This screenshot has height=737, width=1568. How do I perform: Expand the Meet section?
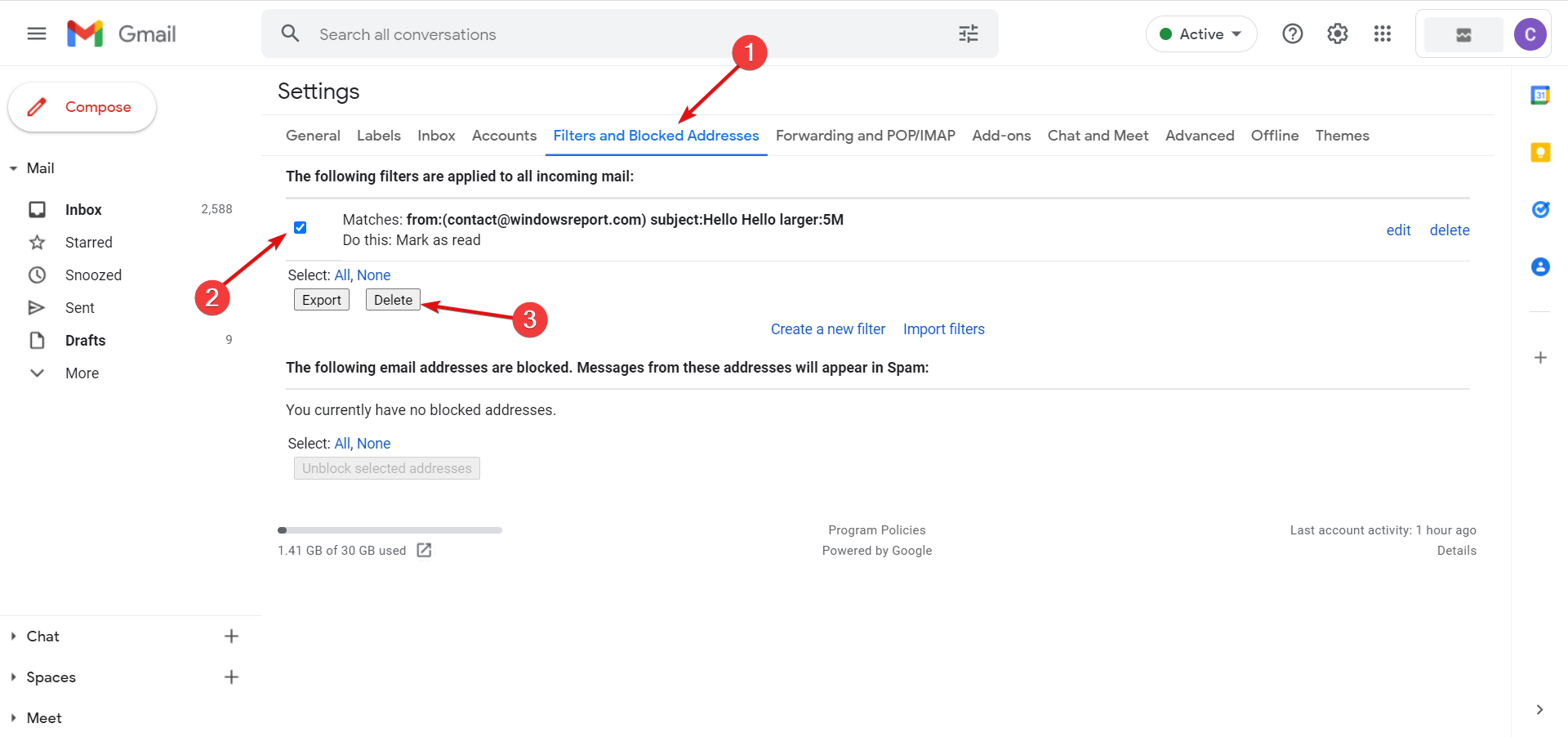pos(13,717)
